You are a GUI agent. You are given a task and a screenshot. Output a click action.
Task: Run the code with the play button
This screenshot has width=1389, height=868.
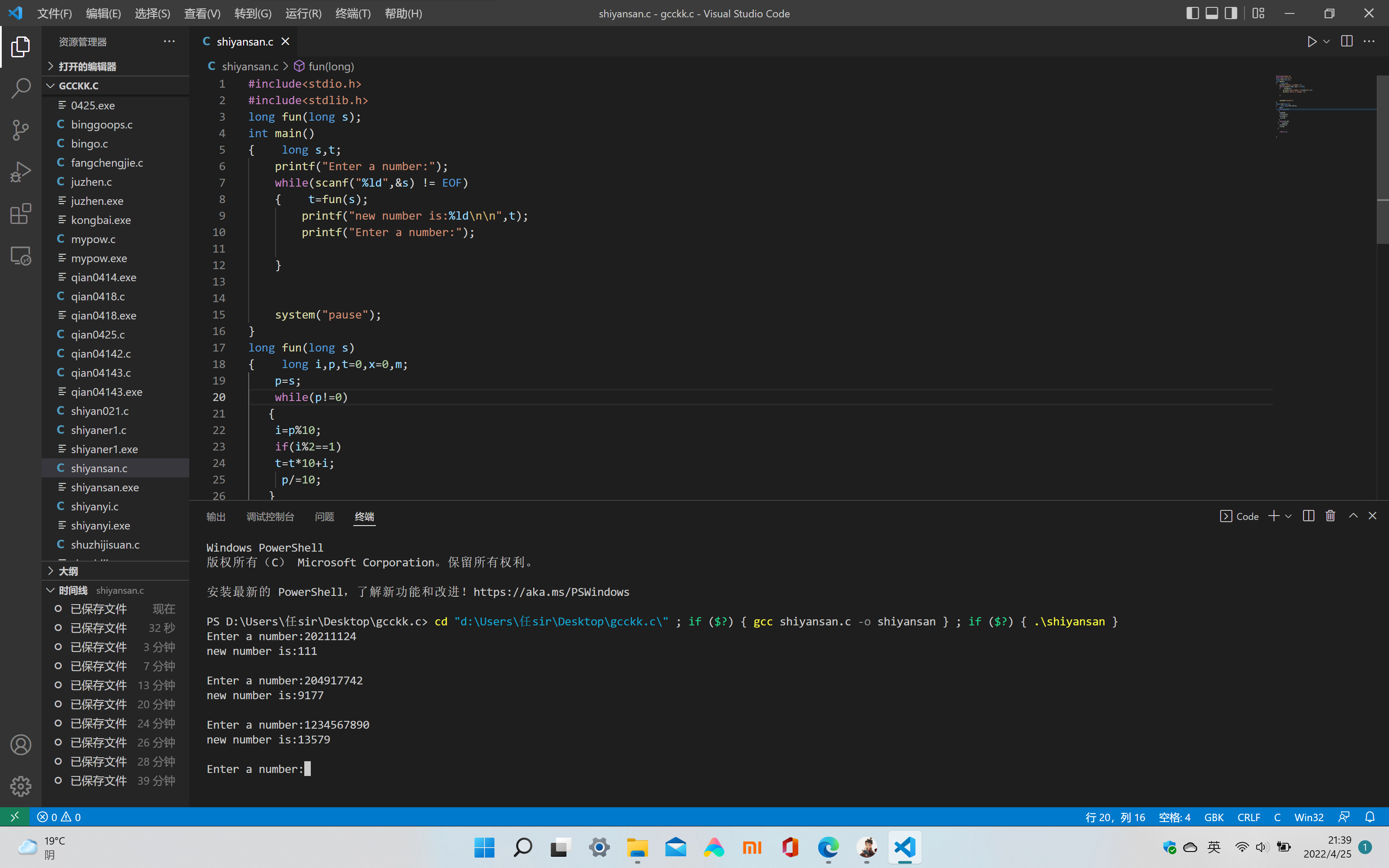(x=1311, y=41)
